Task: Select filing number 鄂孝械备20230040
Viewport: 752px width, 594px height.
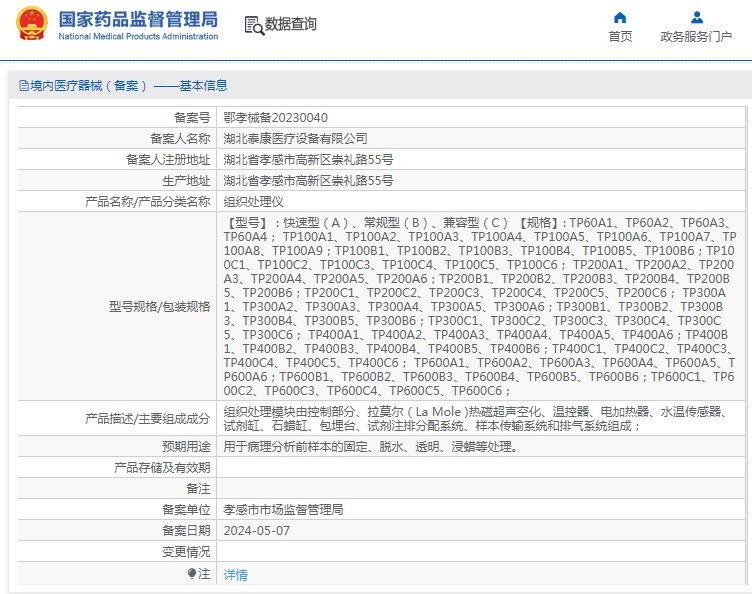Action: (x=276, y=117)
